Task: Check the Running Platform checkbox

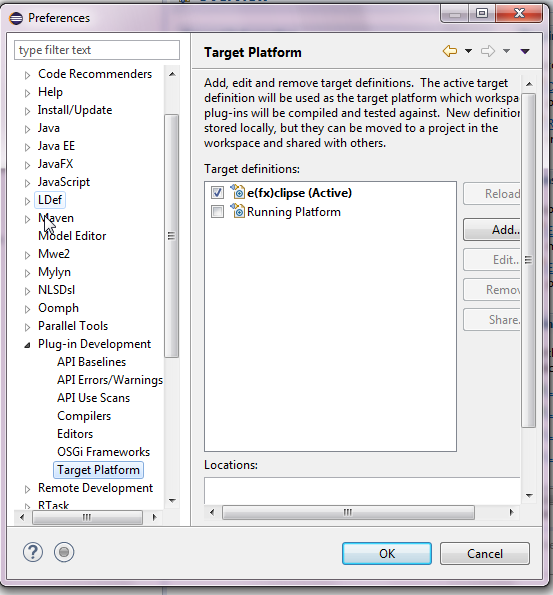Action: point(217,211)
